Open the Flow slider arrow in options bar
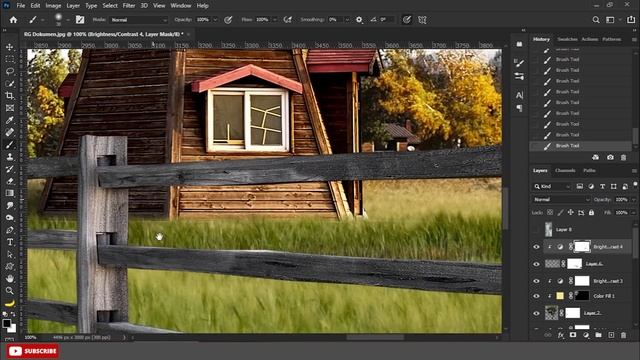 [x=274, y=20]
